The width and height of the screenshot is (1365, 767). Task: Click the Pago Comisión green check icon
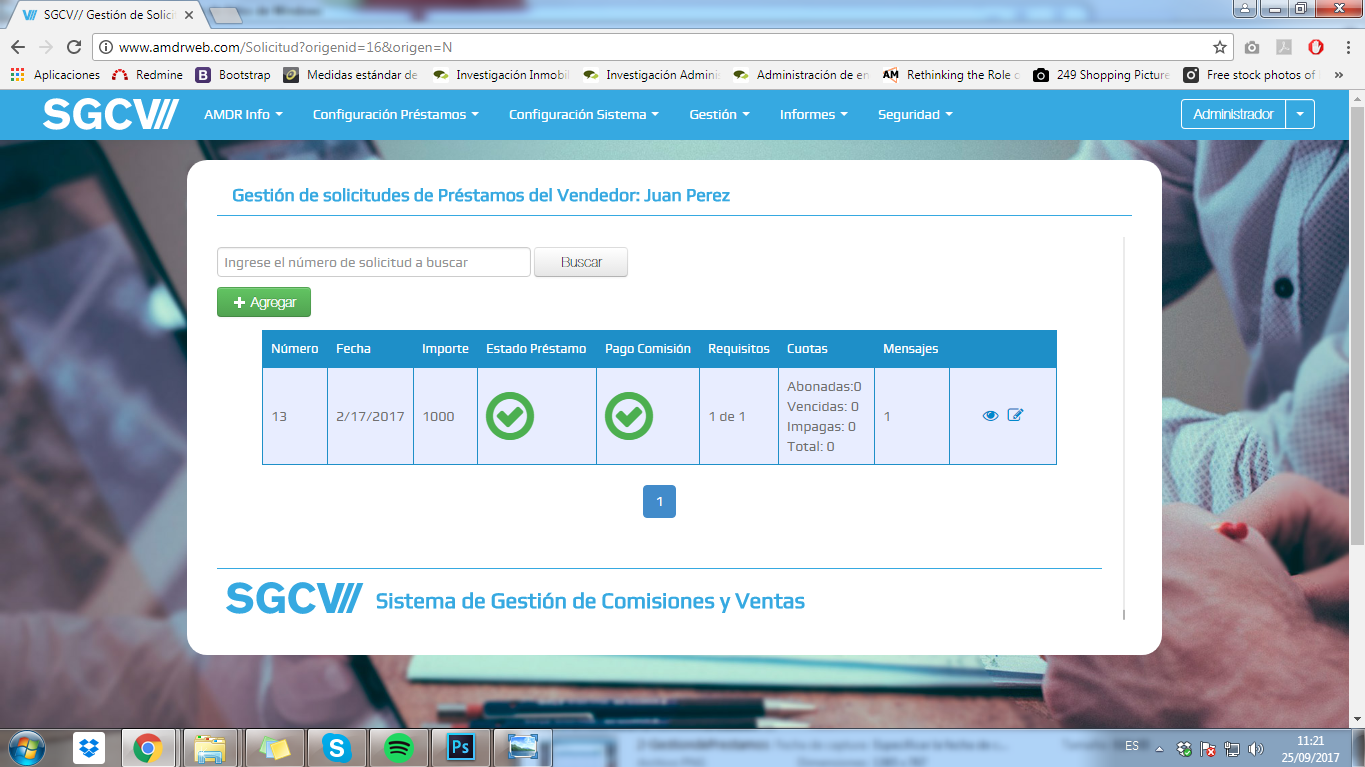(629, 416)
